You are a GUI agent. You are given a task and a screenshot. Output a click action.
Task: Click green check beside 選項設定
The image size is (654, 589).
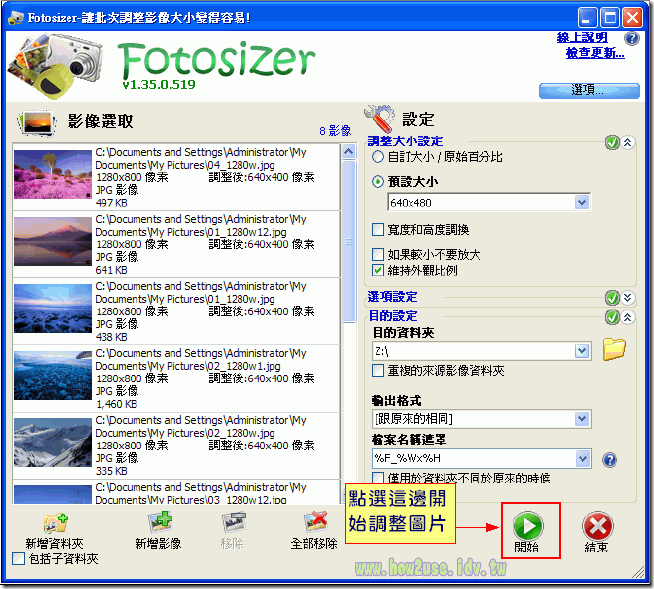[x=612, y=298]
